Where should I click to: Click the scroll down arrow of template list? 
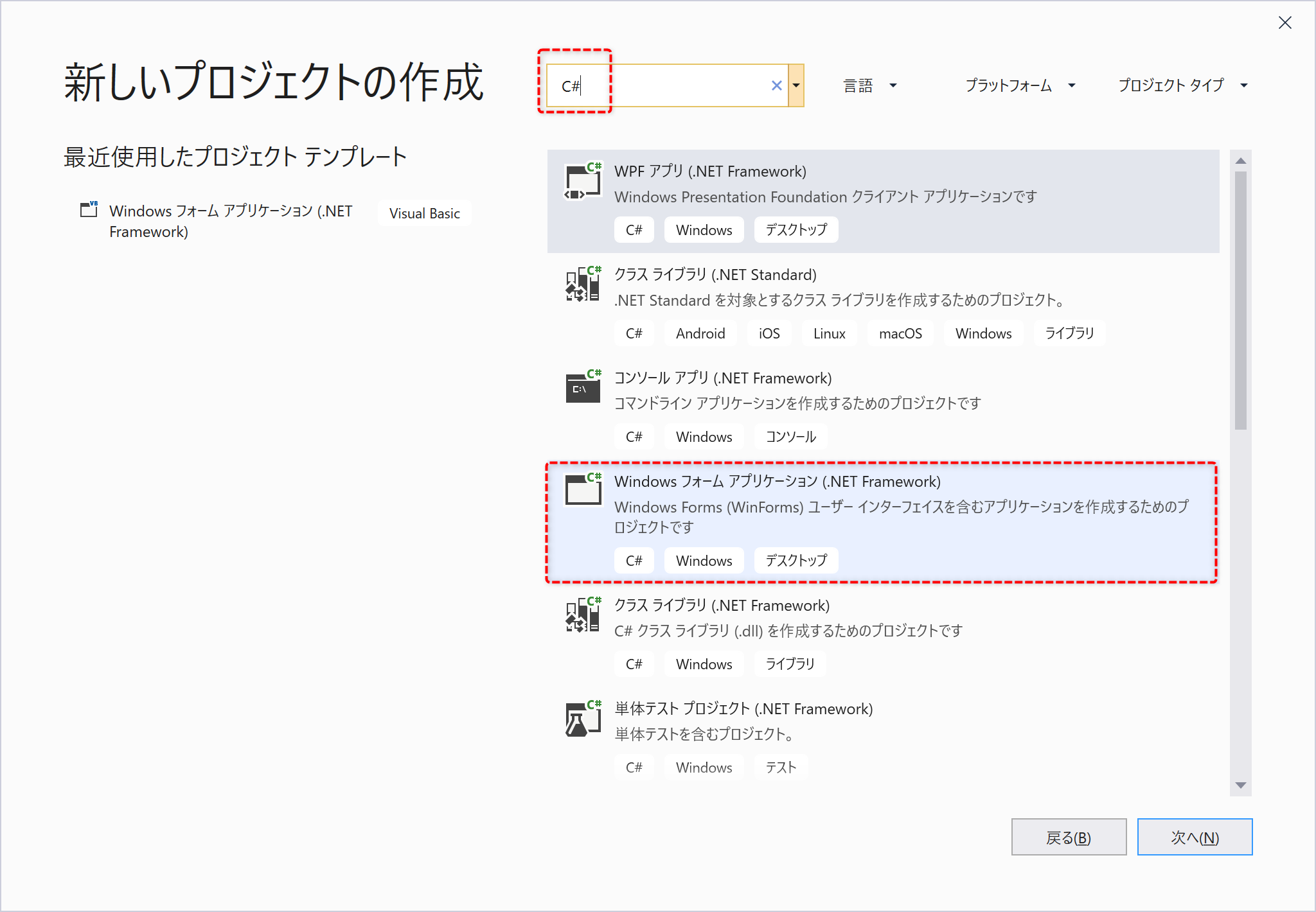1241,785
